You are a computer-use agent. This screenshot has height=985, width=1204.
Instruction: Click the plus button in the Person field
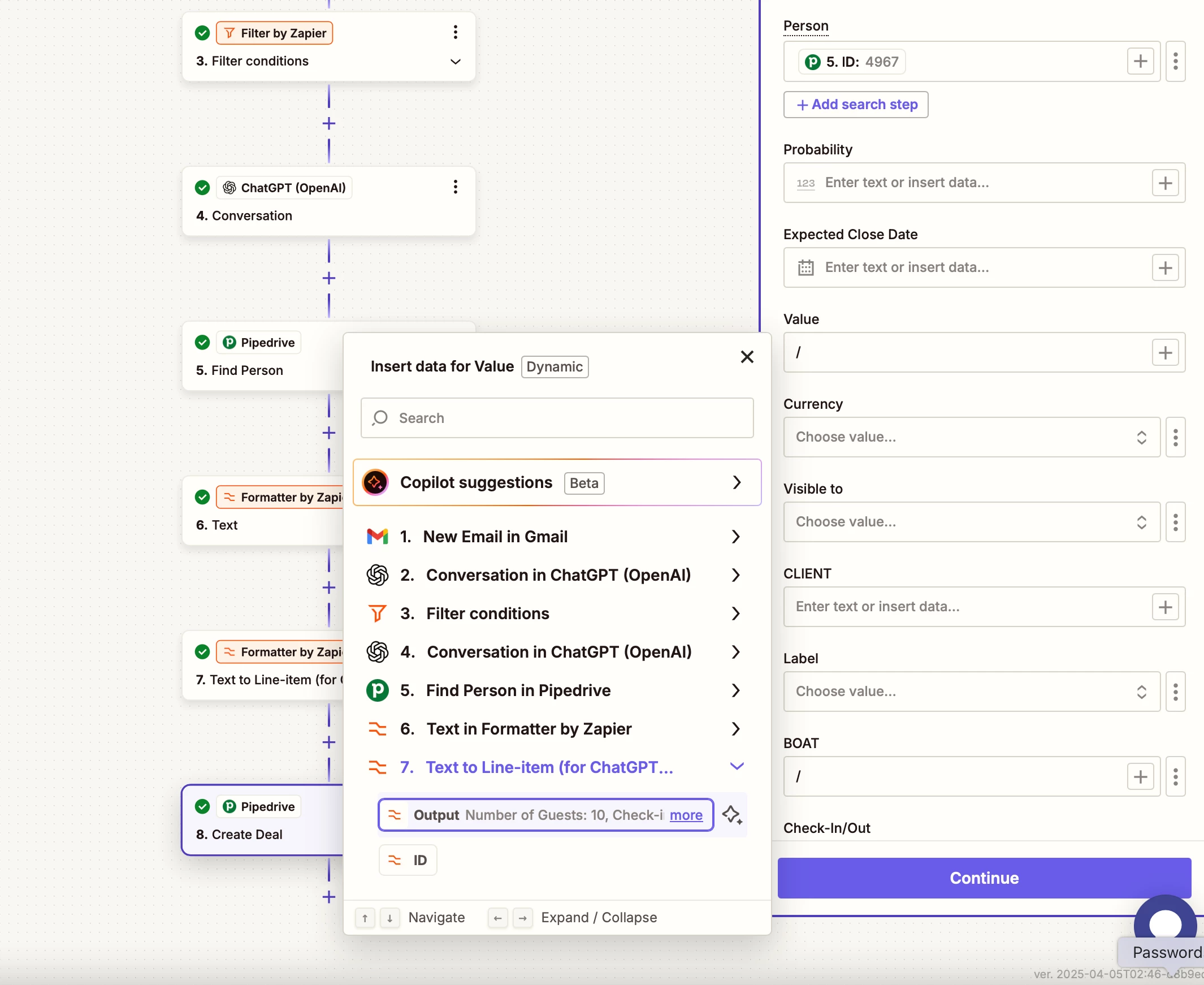point(1141,61)
